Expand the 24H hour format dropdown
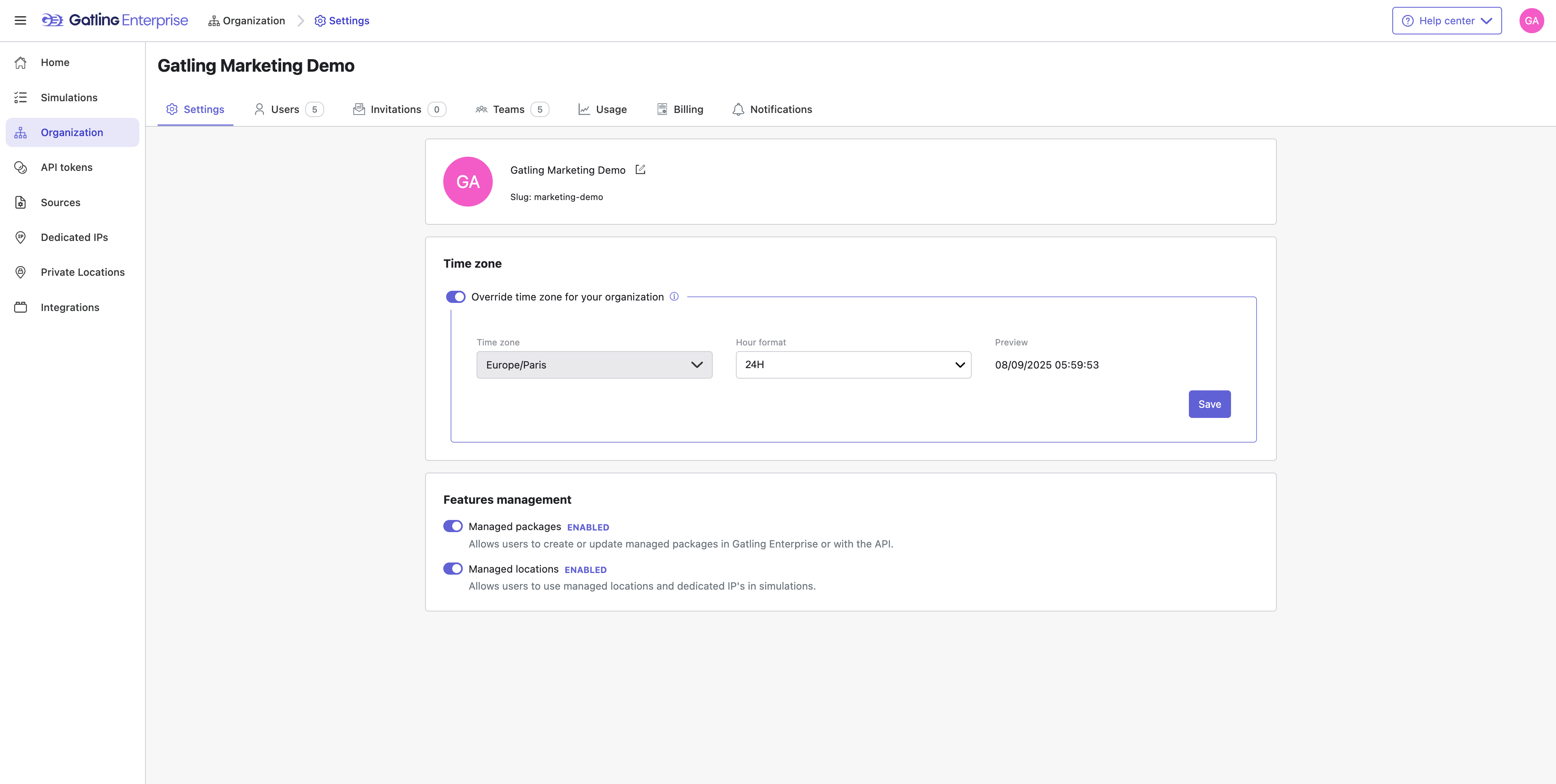The width and height of the screenshot is (1556, 784). [x=853, y=364]
